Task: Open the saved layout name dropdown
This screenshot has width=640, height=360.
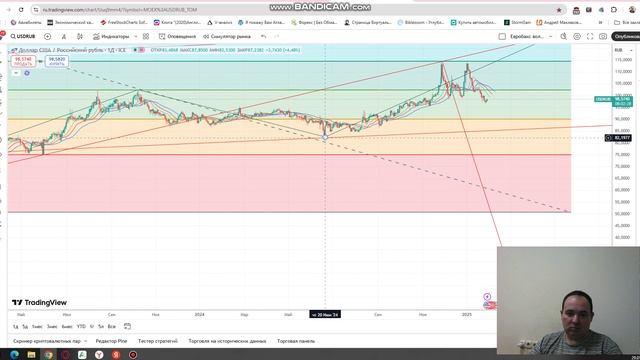Action: 531,37
